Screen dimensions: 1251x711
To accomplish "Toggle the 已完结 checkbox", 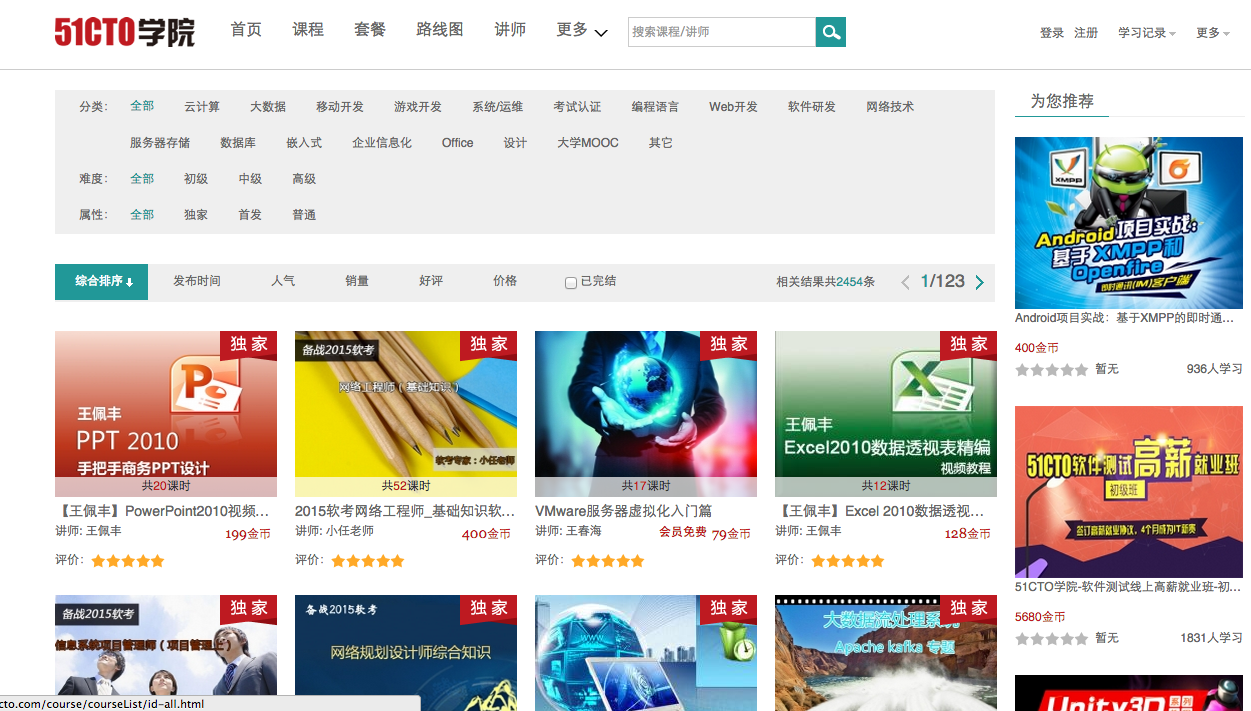I will point(571,283).
